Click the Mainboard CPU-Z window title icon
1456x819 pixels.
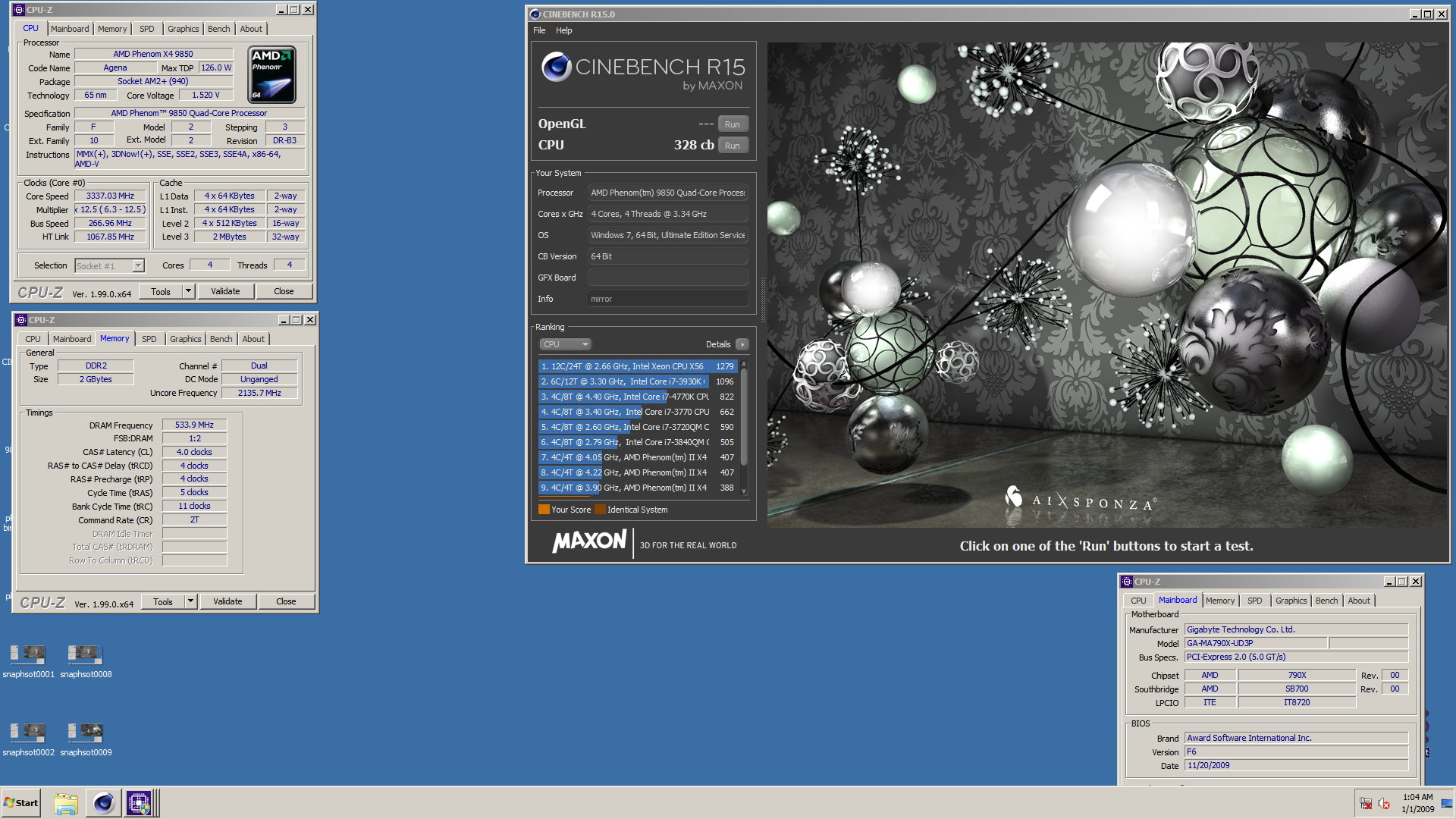(1127, 582)
